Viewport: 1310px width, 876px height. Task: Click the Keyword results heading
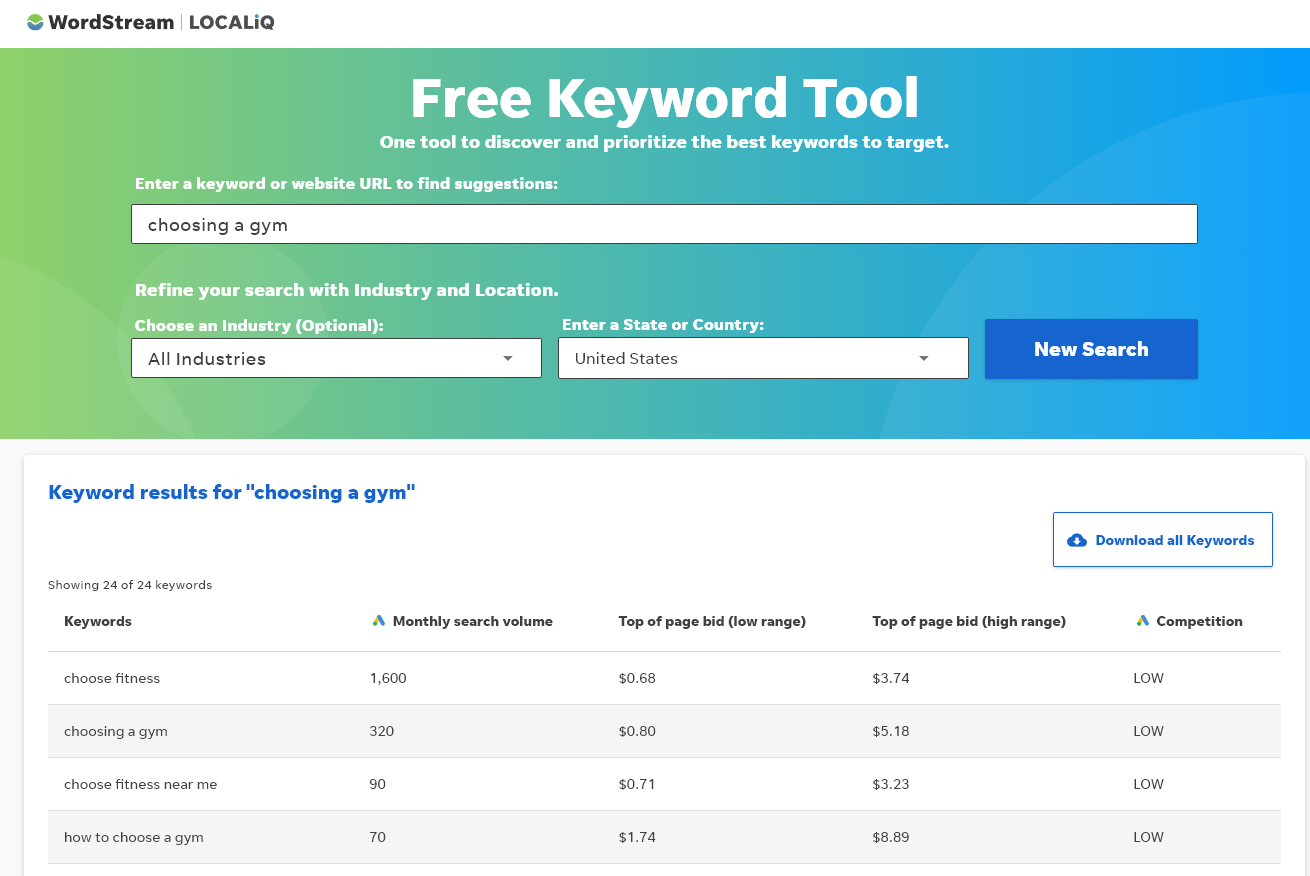coord(231,492)
